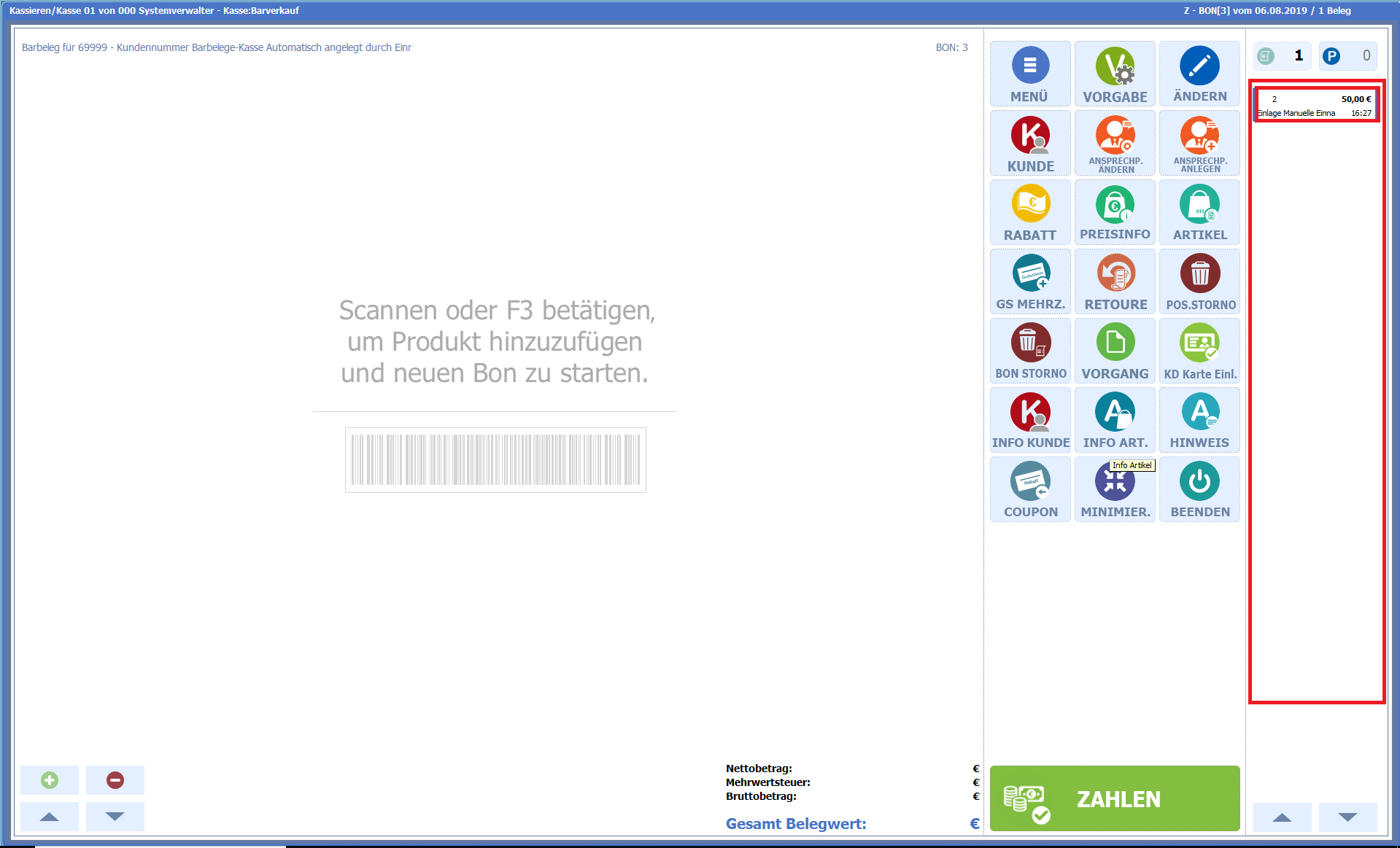Viewport: 1400px width, 848px height.
Task: Open PREISINFO price information
Action: [x=1114, y=212]
